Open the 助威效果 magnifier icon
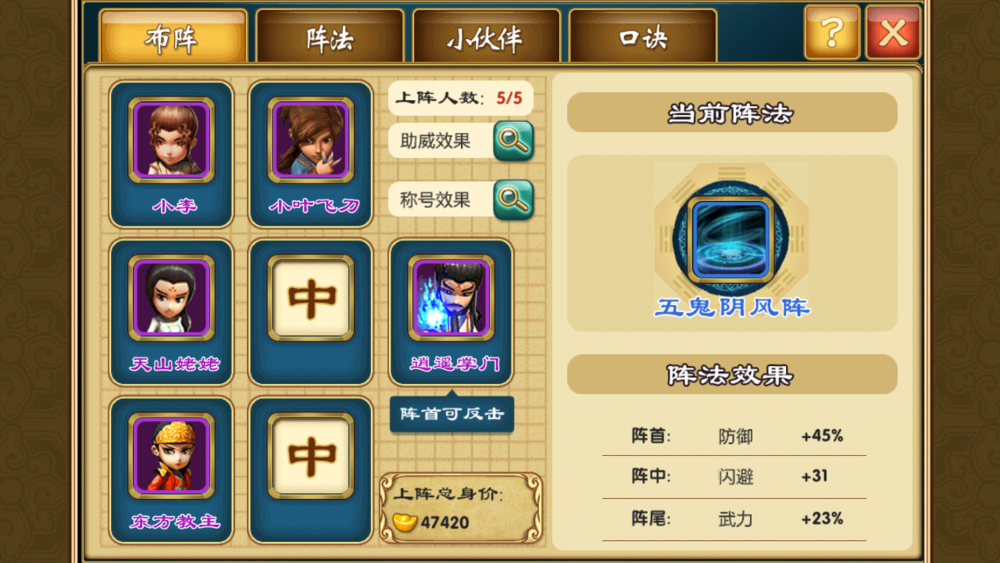 pos(513,140)
